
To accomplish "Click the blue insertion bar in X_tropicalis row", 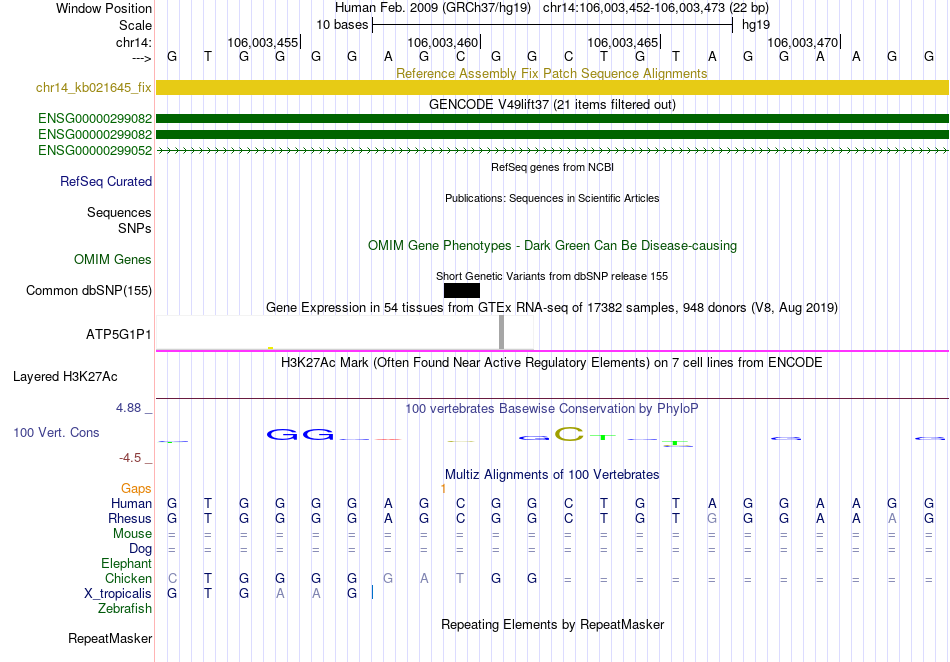I will point(372,592).
